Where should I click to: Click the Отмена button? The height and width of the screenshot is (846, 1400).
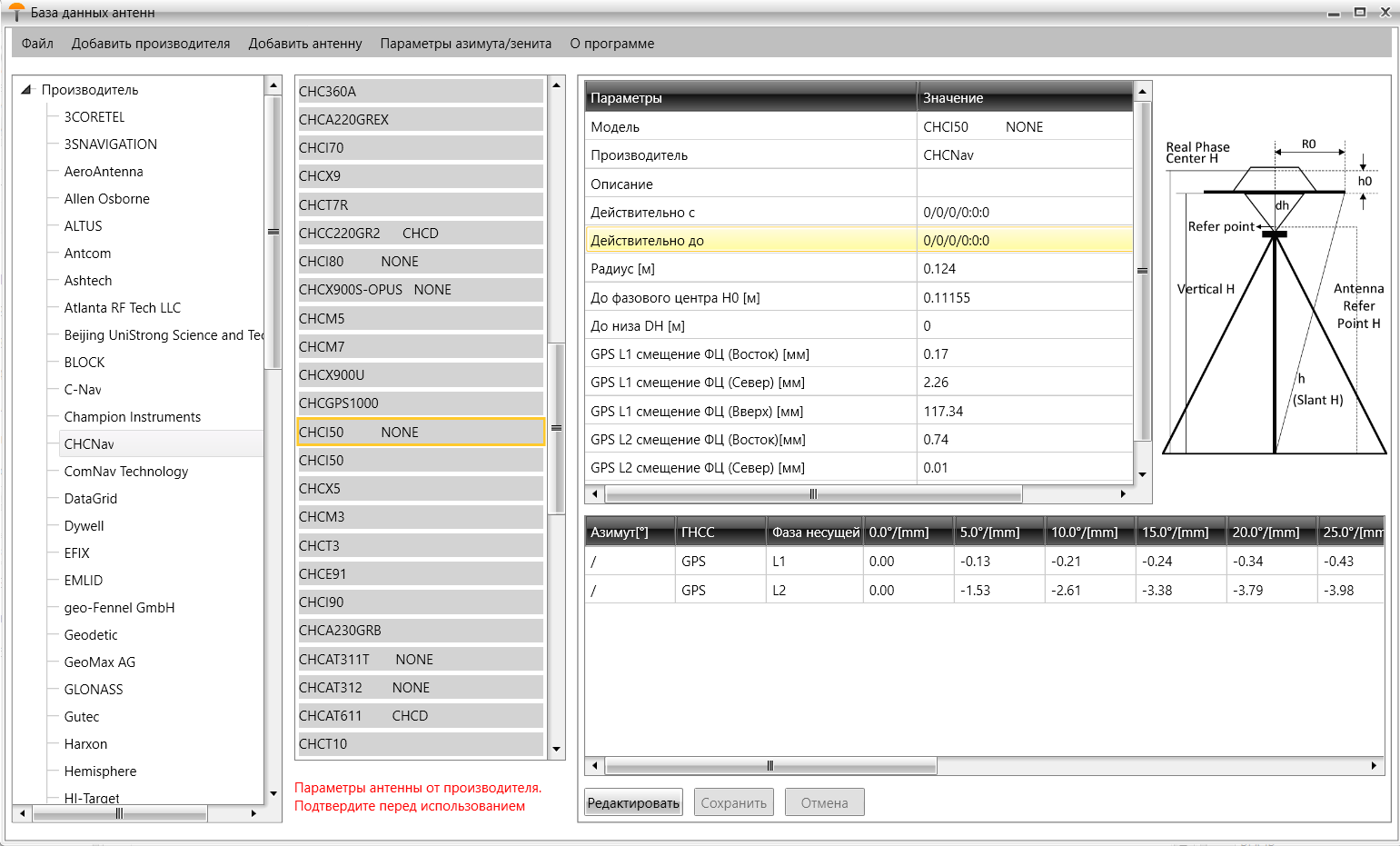(x=825, y=802)
